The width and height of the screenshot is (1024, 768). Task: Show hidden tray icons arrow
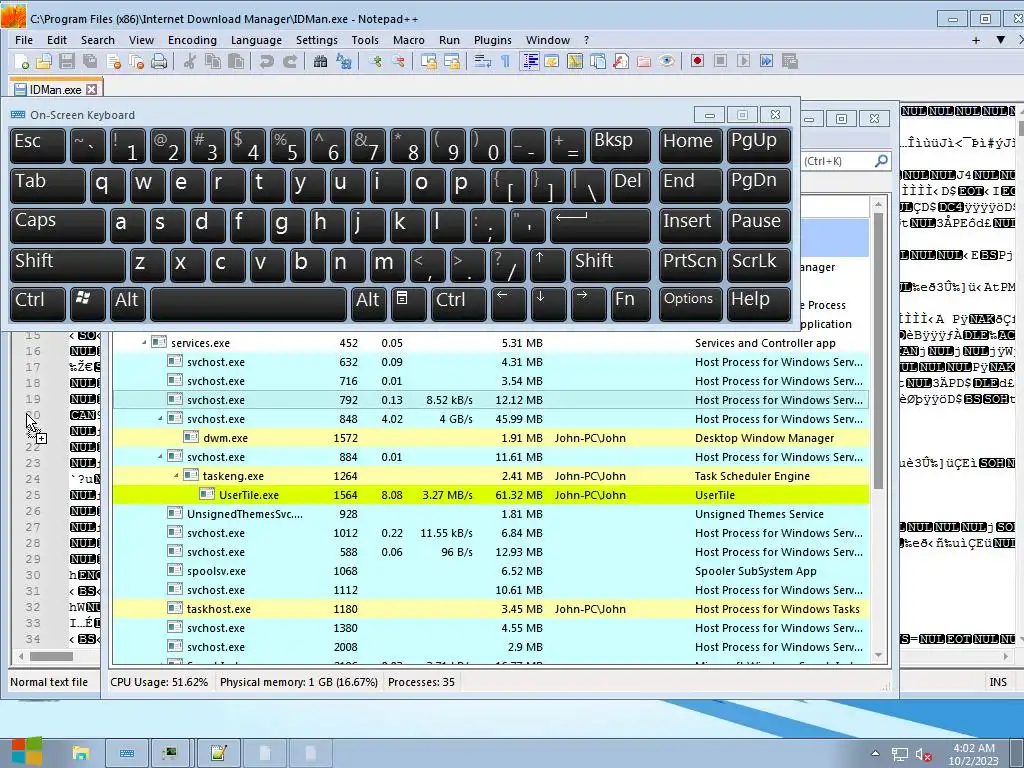[875, 754]
